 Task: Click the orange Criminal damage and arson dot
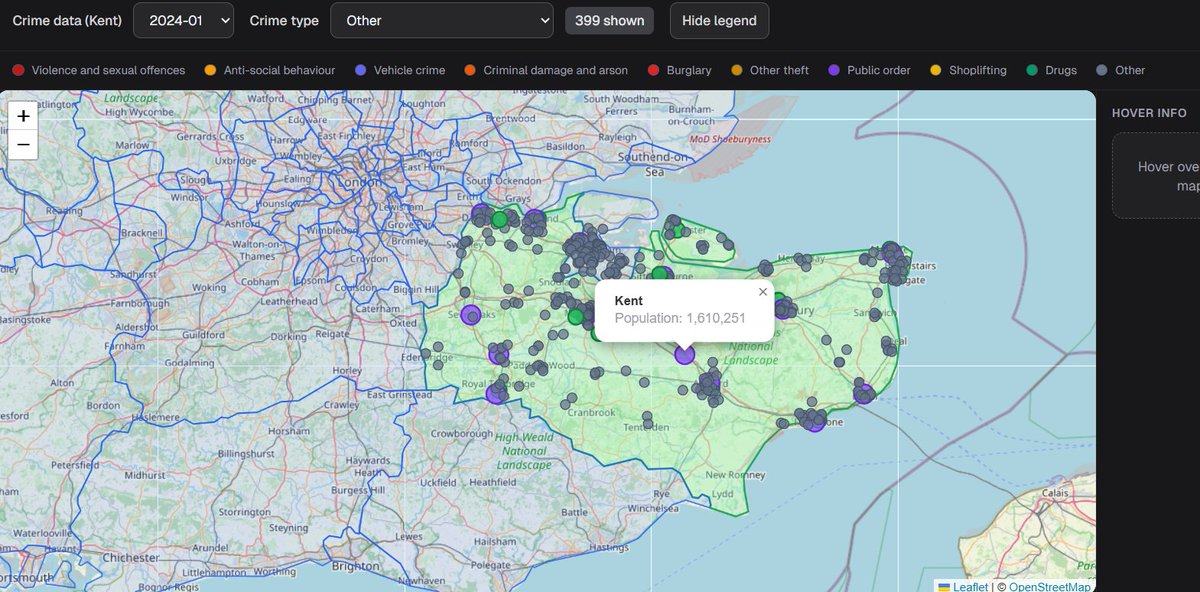coord(469,70)
